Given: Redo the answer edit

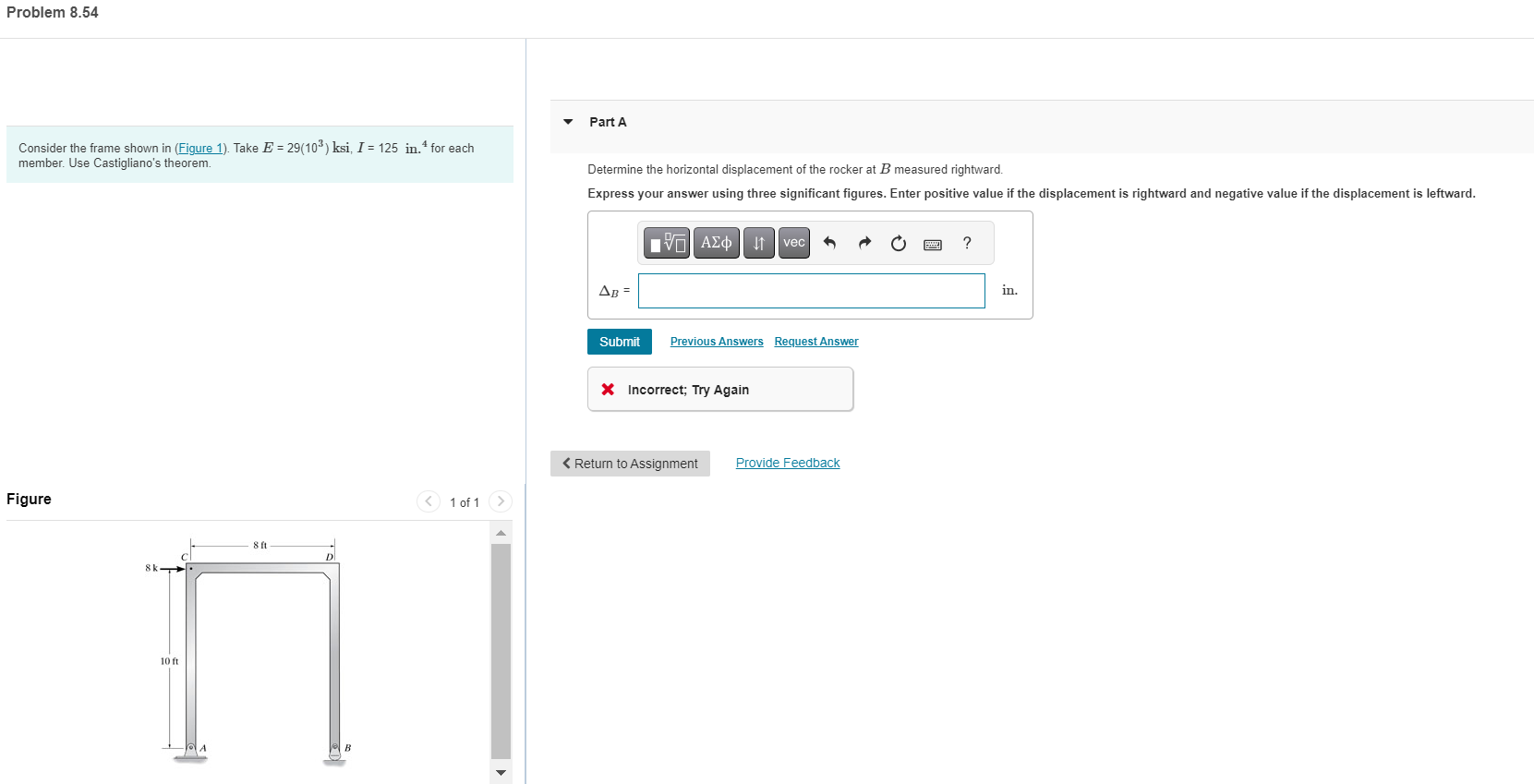Looking at the screenshot, I should tap(864, 243).
